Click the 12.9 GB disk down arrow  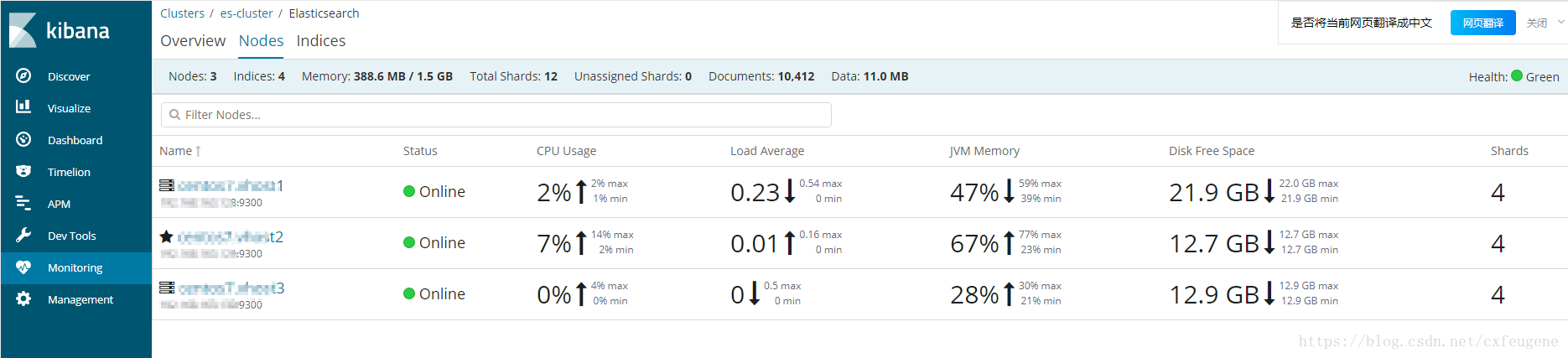click(x=1269, y=294)
